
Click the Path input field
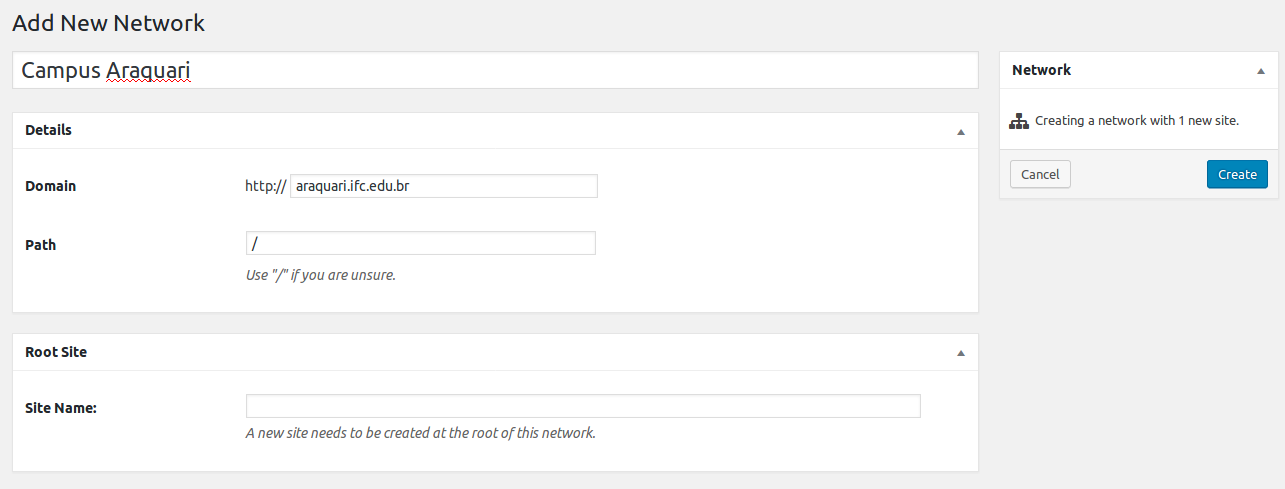(421, 243)
